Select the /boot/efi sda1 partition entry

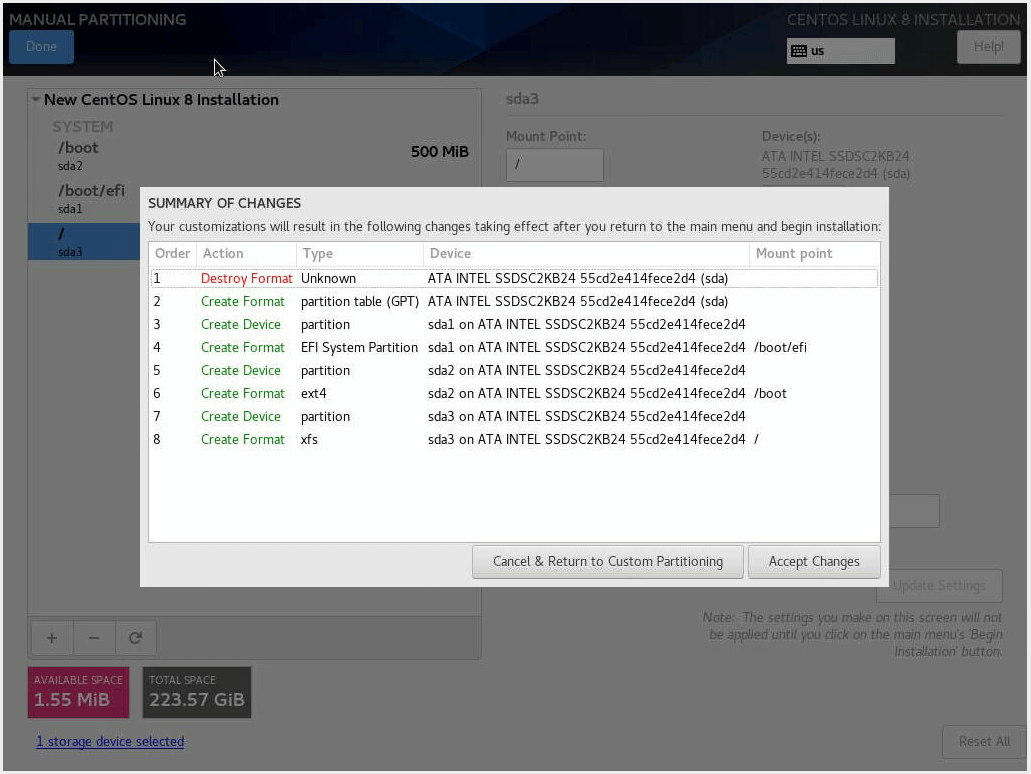coord(84,199)
